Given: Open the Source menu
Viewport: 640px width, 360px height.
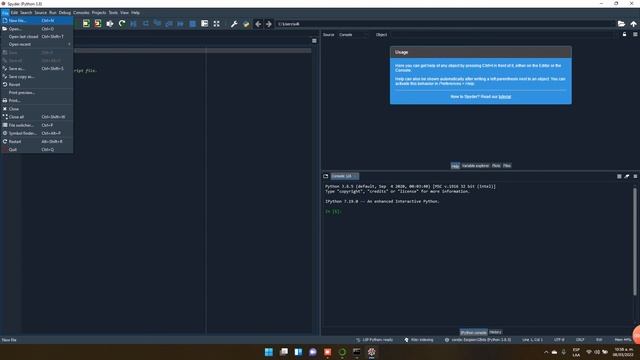Looking at the screenshot, I should (x=40, y=13).
